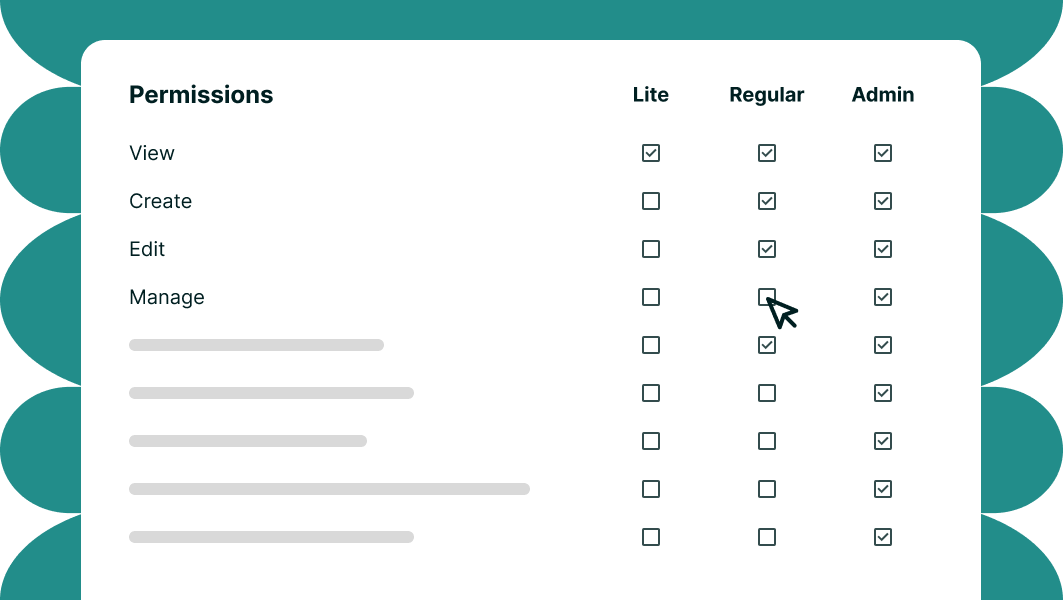Disable Create permission for Admin role
1064x600 pixels.
point(883,201)
